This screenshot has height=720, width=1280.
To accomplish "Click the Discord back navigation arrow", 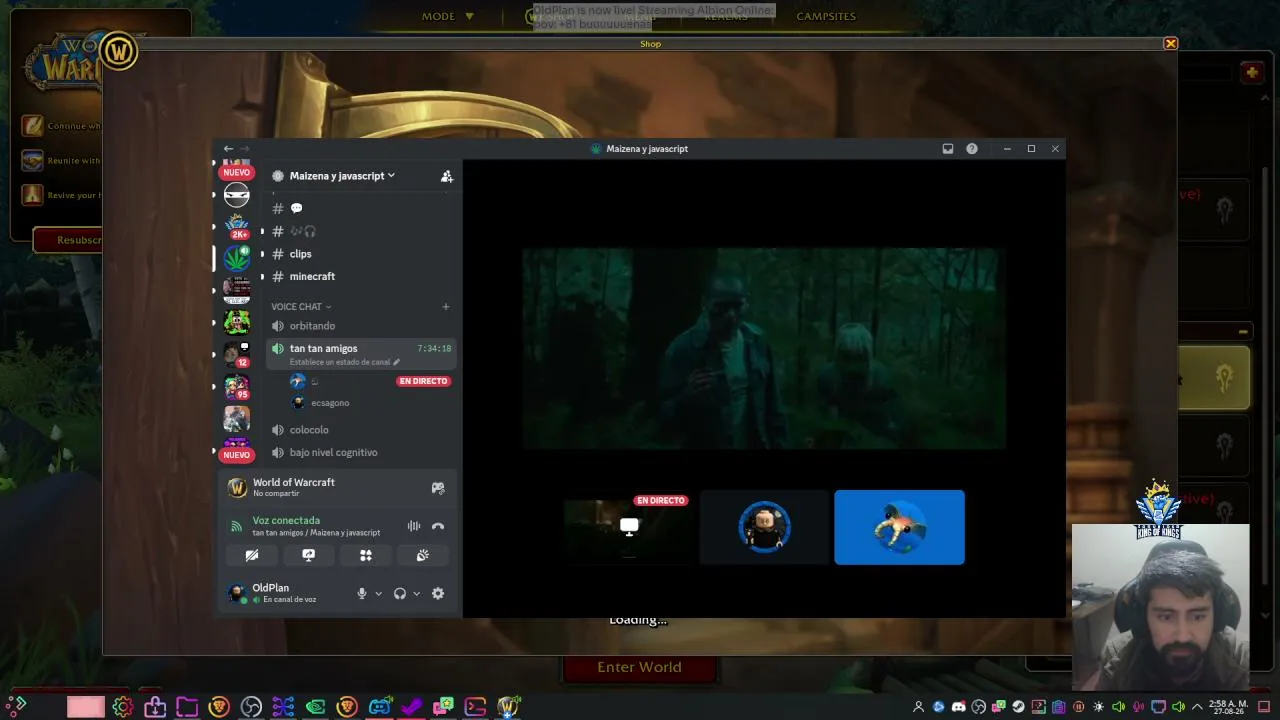I will point(228,149).
